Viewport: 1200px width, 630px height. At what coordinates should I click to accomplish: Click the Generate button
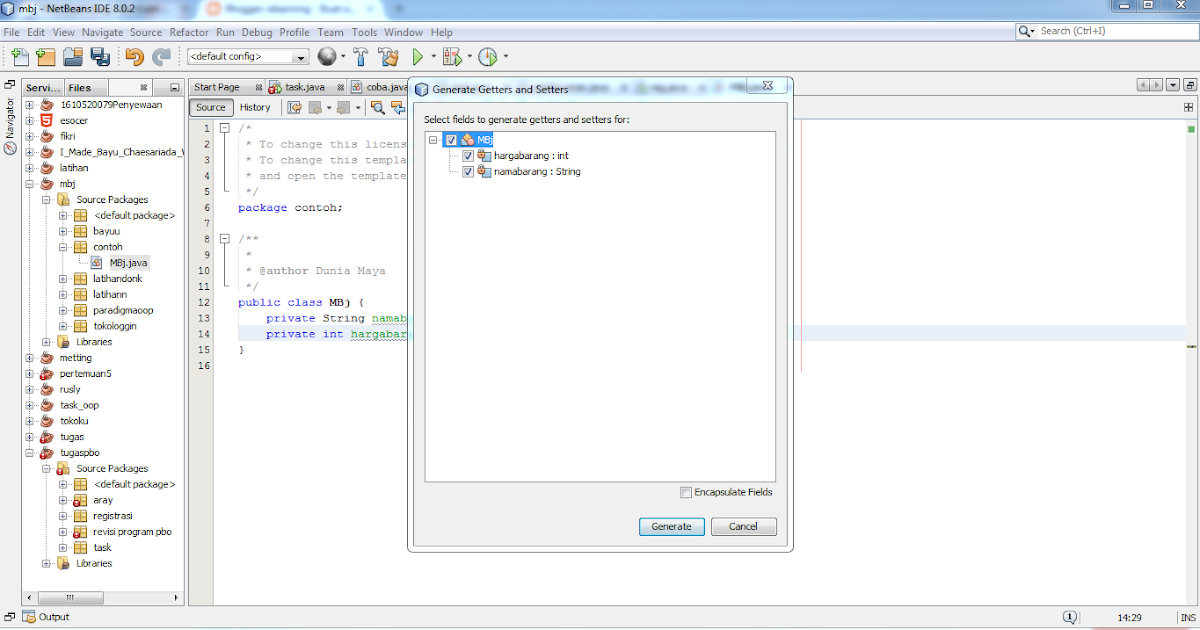pyautogui.click(x=671, y=526)
